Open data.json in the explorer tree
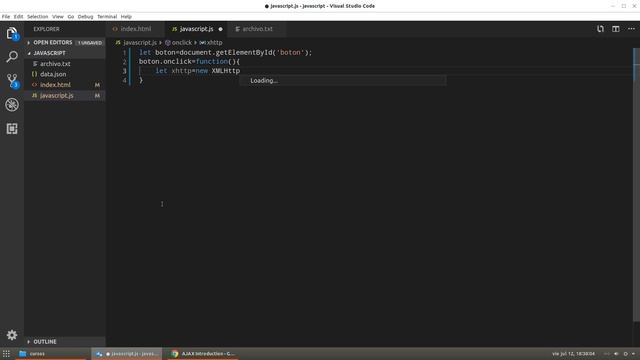This screenshot has width=640, height=360. [x=65, y=74]
